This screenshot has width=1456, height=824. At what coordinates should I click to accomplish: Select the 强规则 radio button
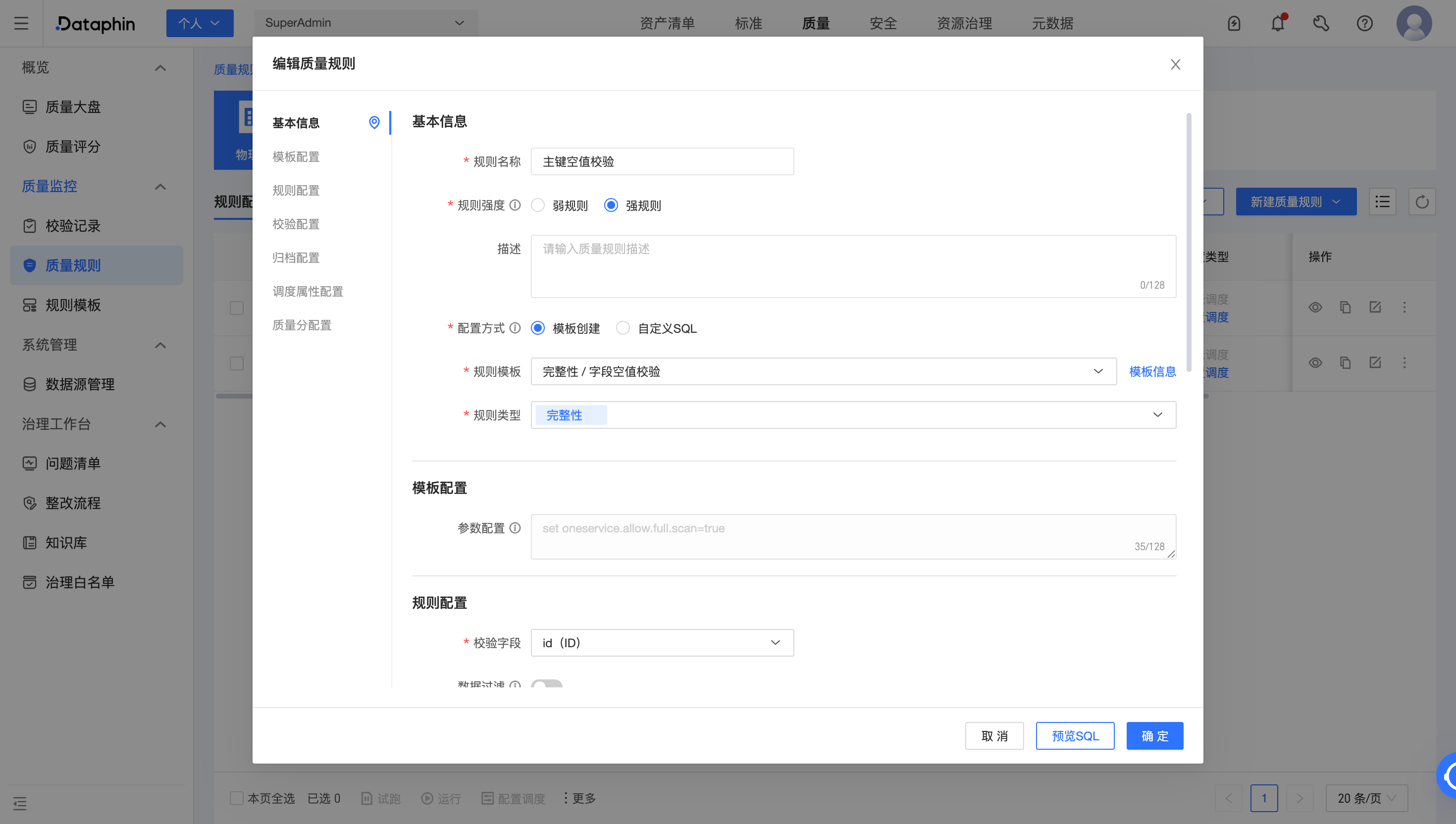point(611,205)
